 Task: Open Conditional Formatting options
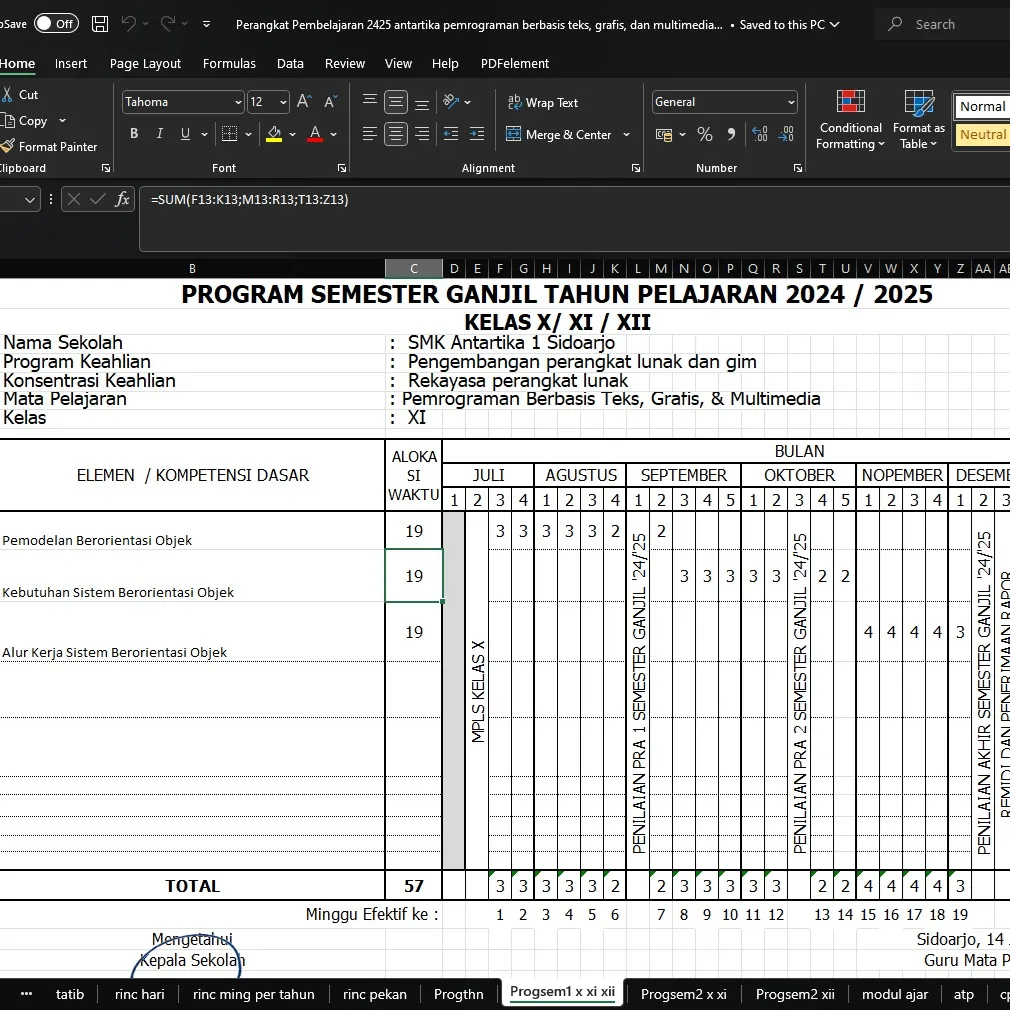coord(849,120)
